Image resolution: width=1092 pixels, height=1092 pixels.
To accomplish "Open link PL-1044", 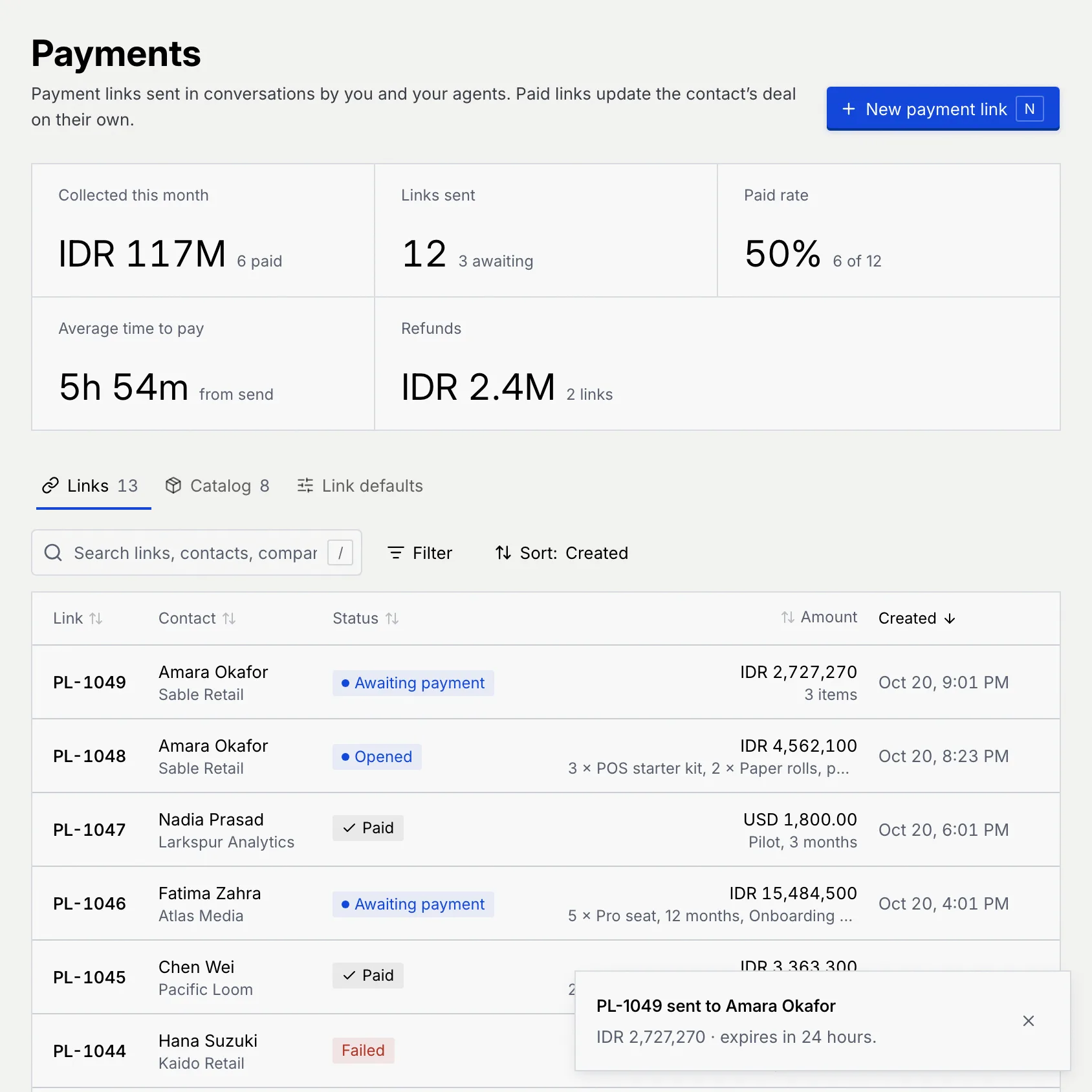I will click(89, 1051).
